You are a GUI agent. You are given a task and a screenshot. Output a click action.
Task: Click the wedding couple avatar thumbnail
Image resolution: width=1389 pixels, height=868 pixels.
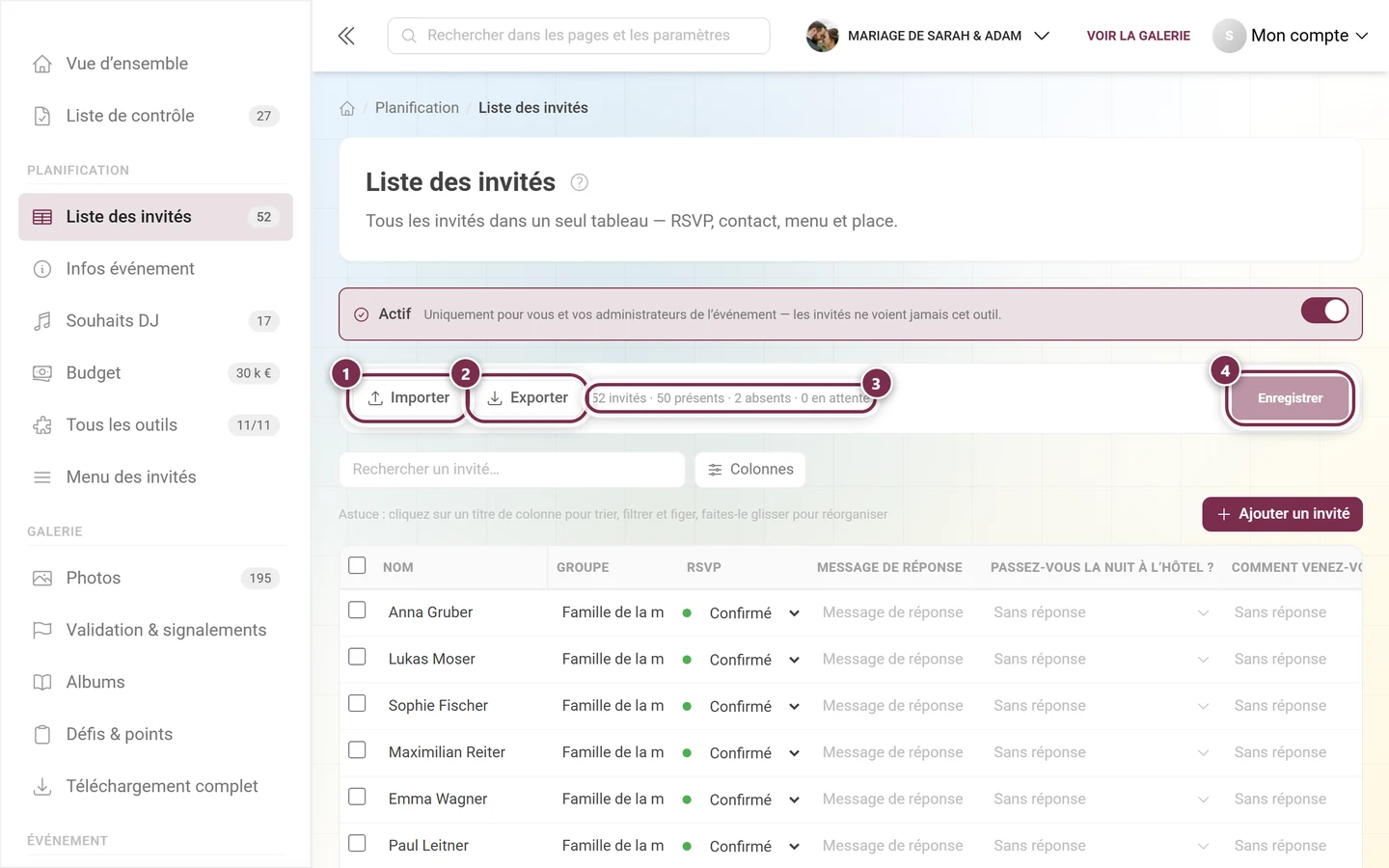pyautogui.click(x=822, y=36)
